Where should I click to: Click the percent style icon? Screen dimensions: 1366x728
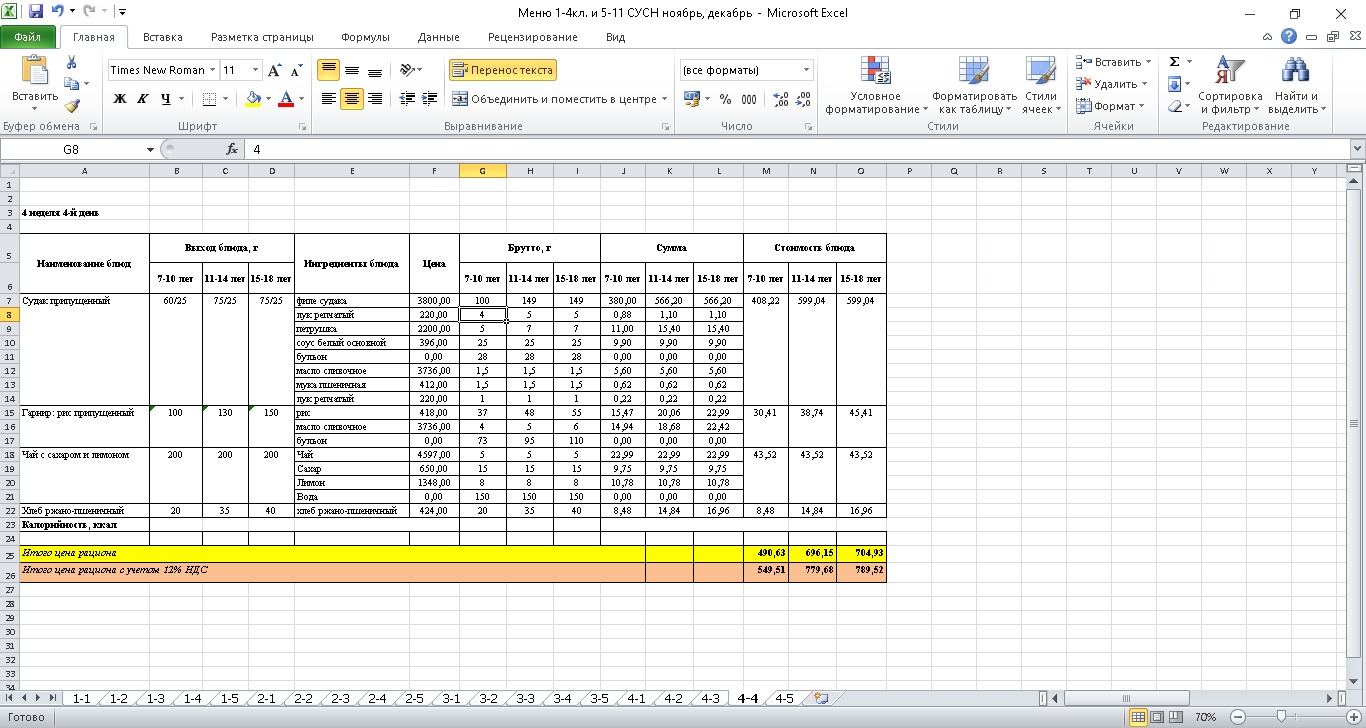tap(725, 99)
